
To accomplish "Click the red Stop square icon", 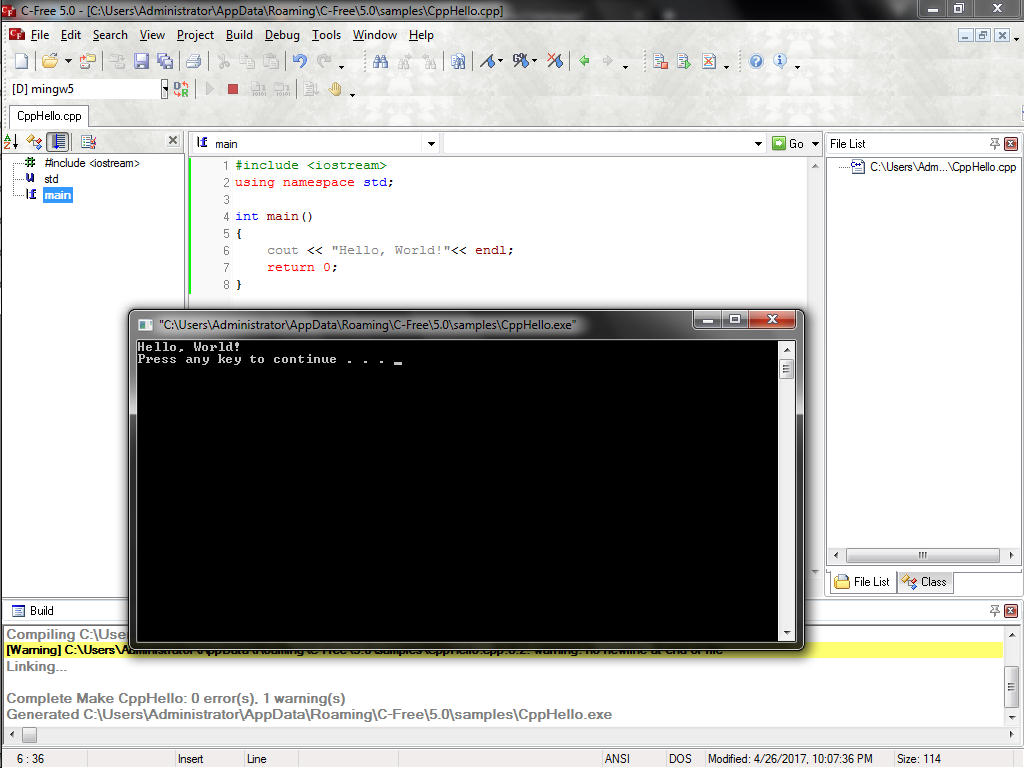I will click(x=233, y=89).
